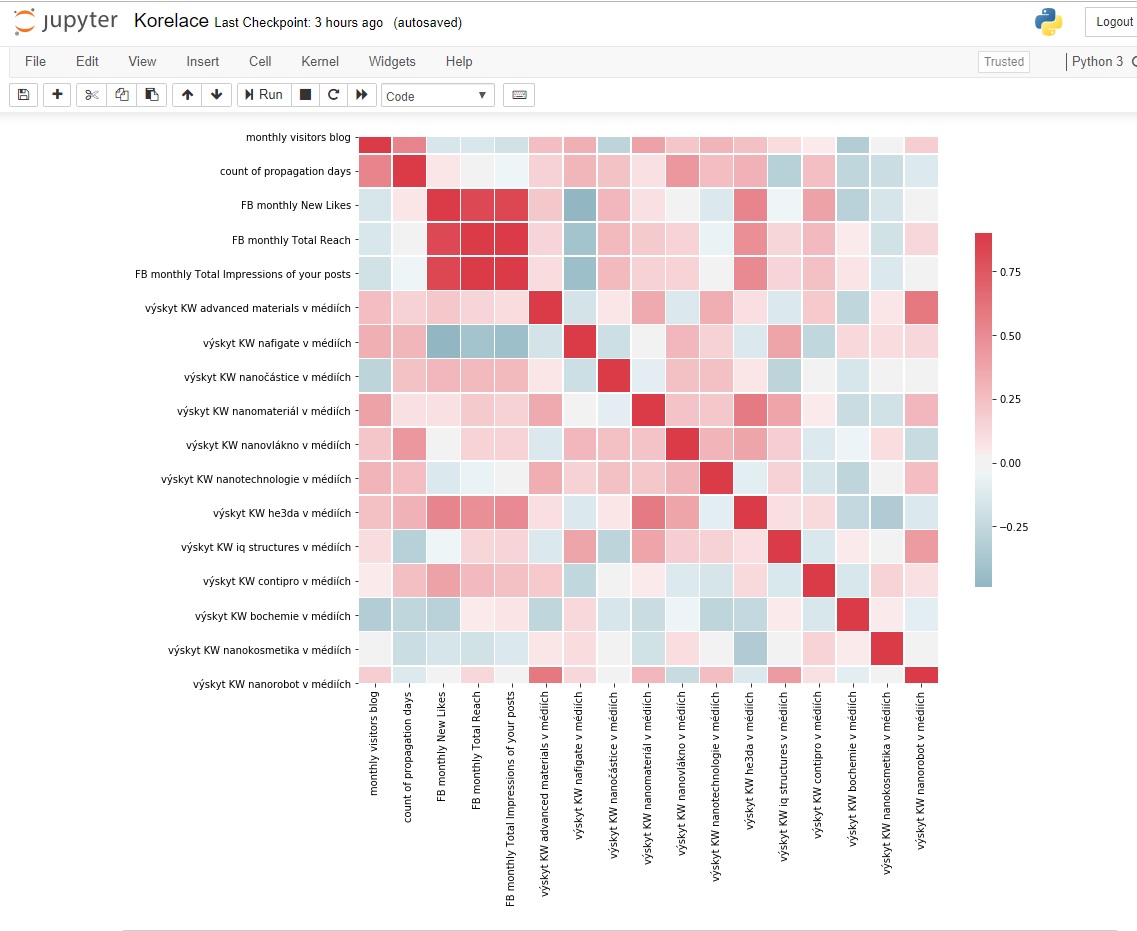Click the Trusted notebook indicator
Image resolution: width=1137 pixels, height=931 pixels.
(1003, 62)
